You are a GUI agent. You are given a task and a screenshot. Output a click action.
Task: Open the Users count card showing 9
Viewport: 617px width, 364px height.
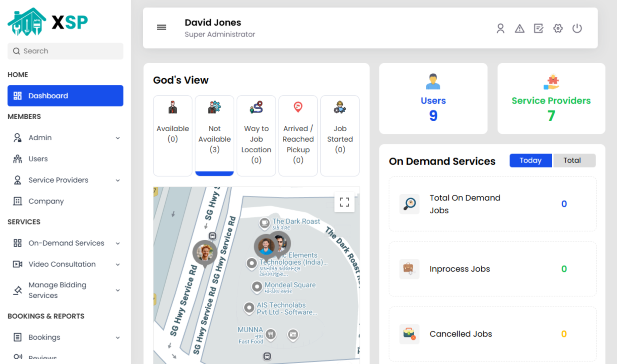pos(433,98)
